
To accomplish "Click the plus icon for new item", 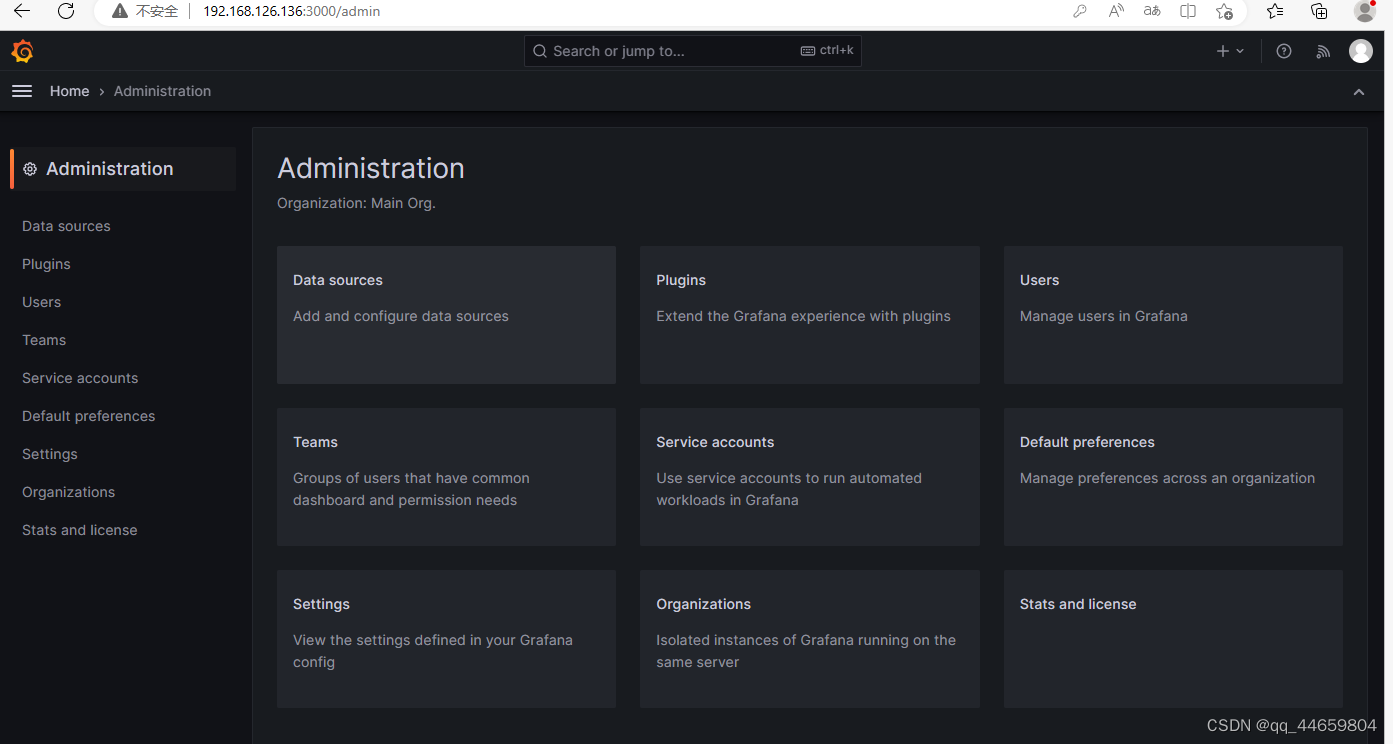I will (x=1222, y=51).
